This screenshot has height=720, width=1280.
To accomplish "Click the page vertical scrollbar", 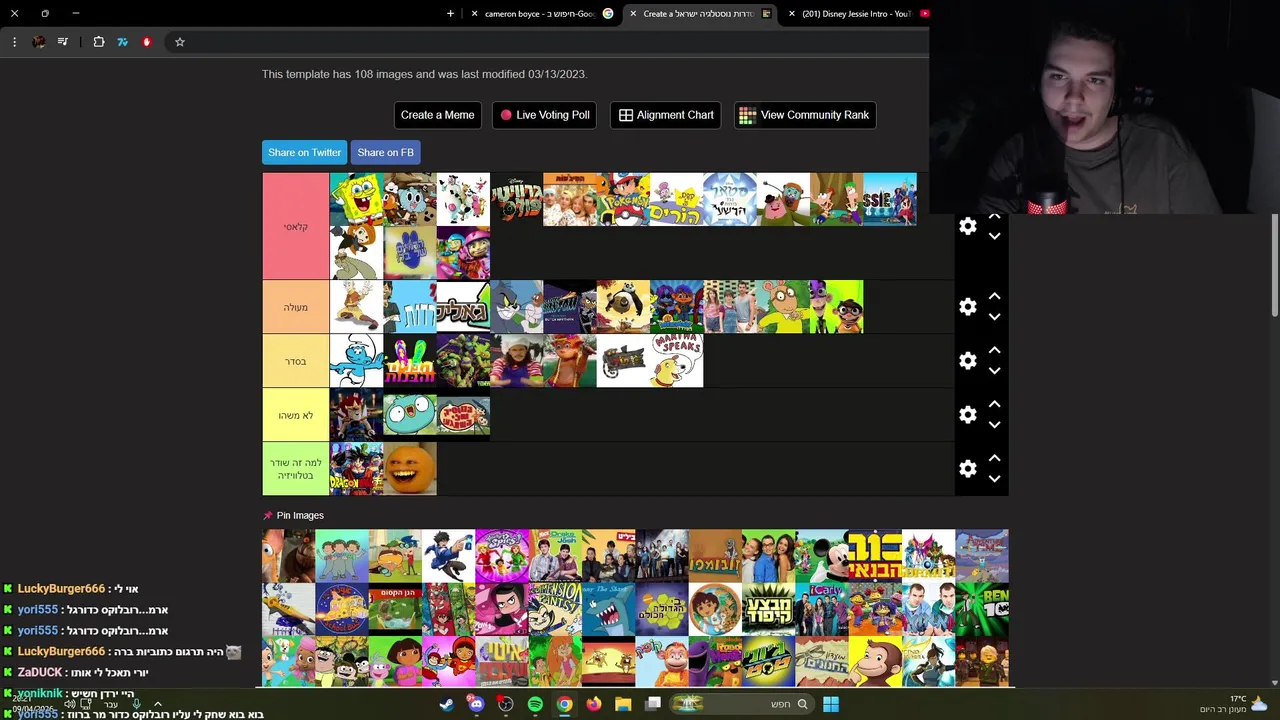I will point(1274,268).
